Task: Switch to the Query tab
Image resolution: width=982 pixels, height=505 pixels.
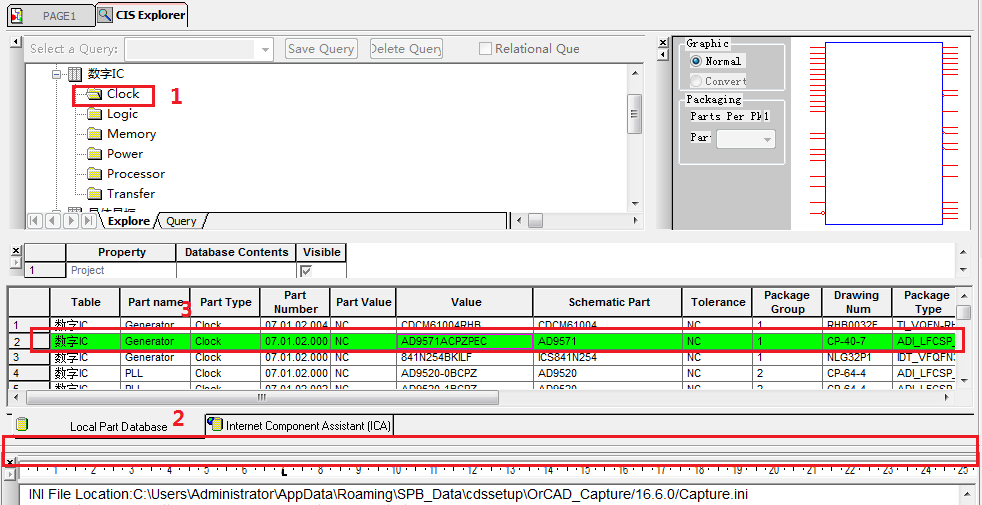Action: point(181,221)
